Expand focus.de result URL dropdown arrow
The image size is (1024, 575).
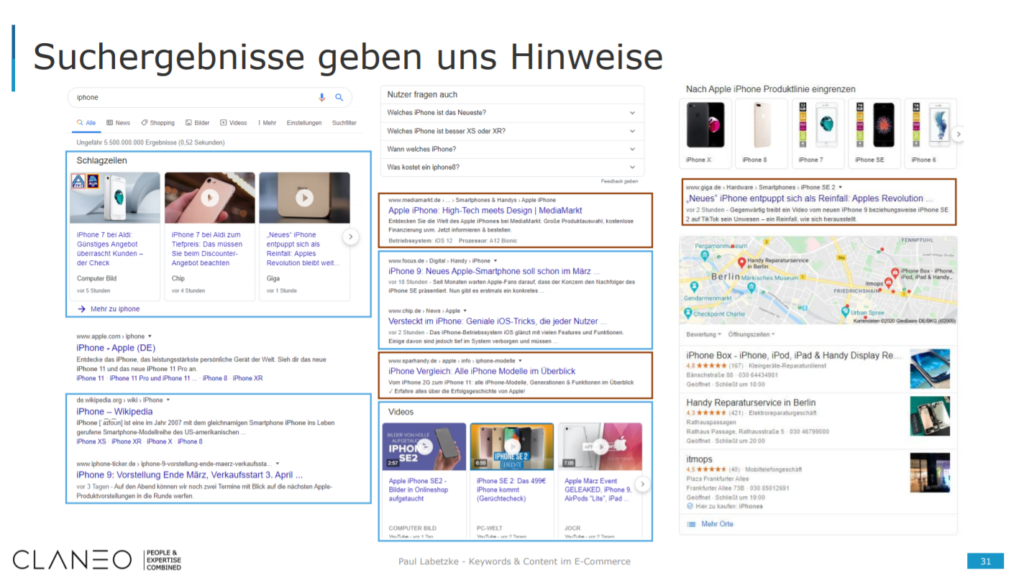495,261
